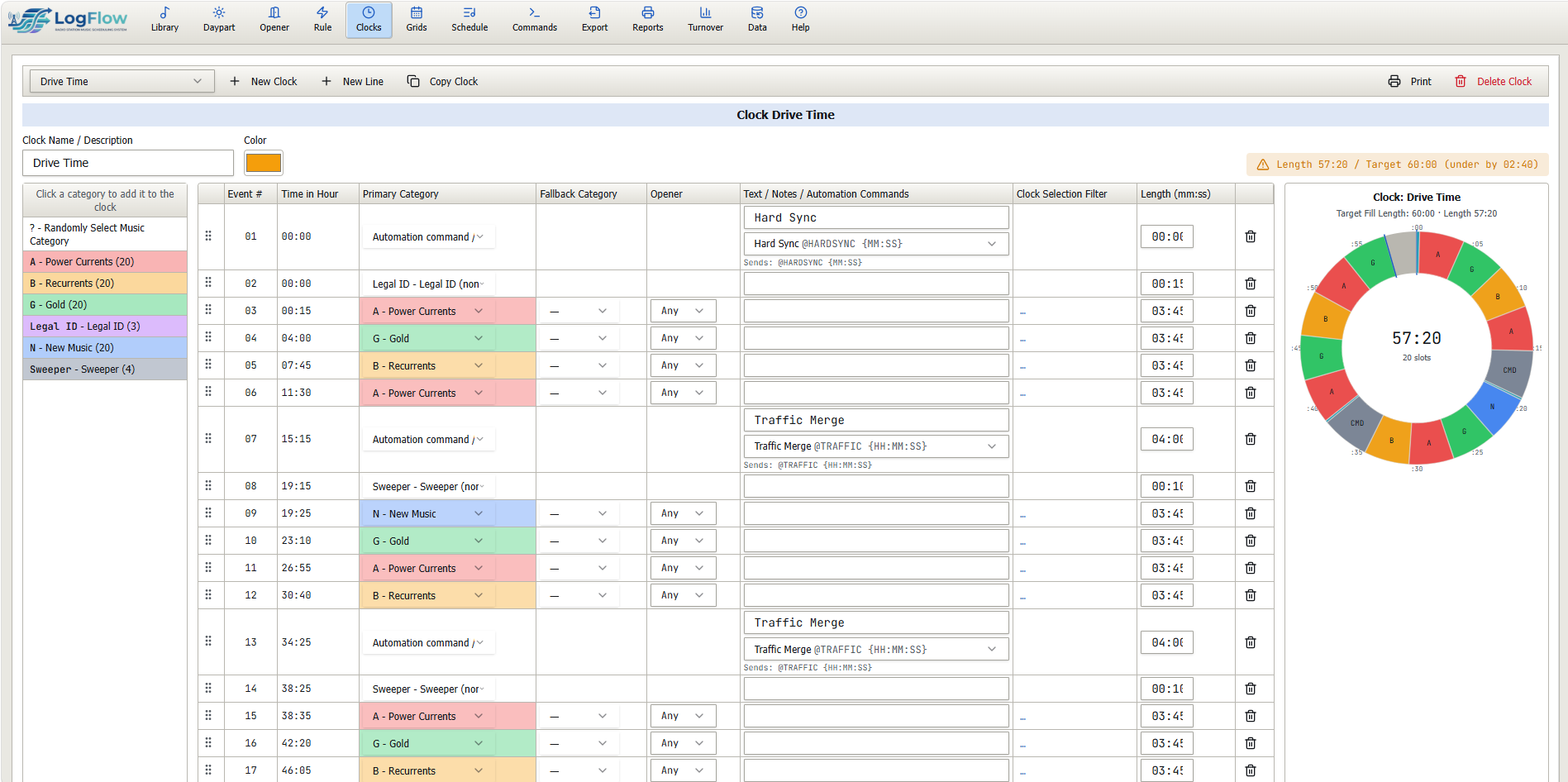Open the Traffic Merge command dropdown for event 13
Screen dimensions: 1568x782
876,650
